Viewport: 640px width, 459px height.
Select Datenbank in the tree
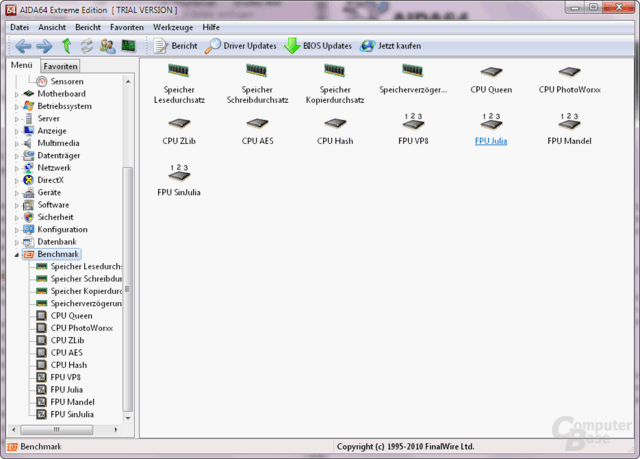[x=57, y=242]
